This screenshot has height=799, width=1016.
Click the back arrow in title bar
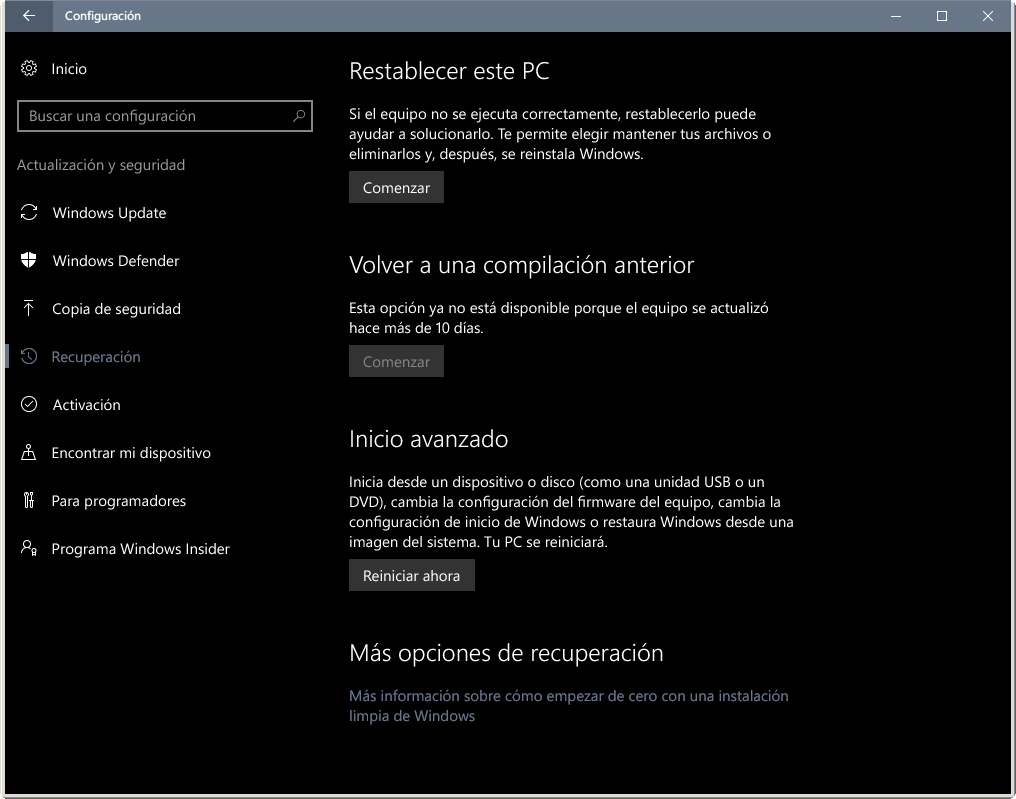pos(29,16)
